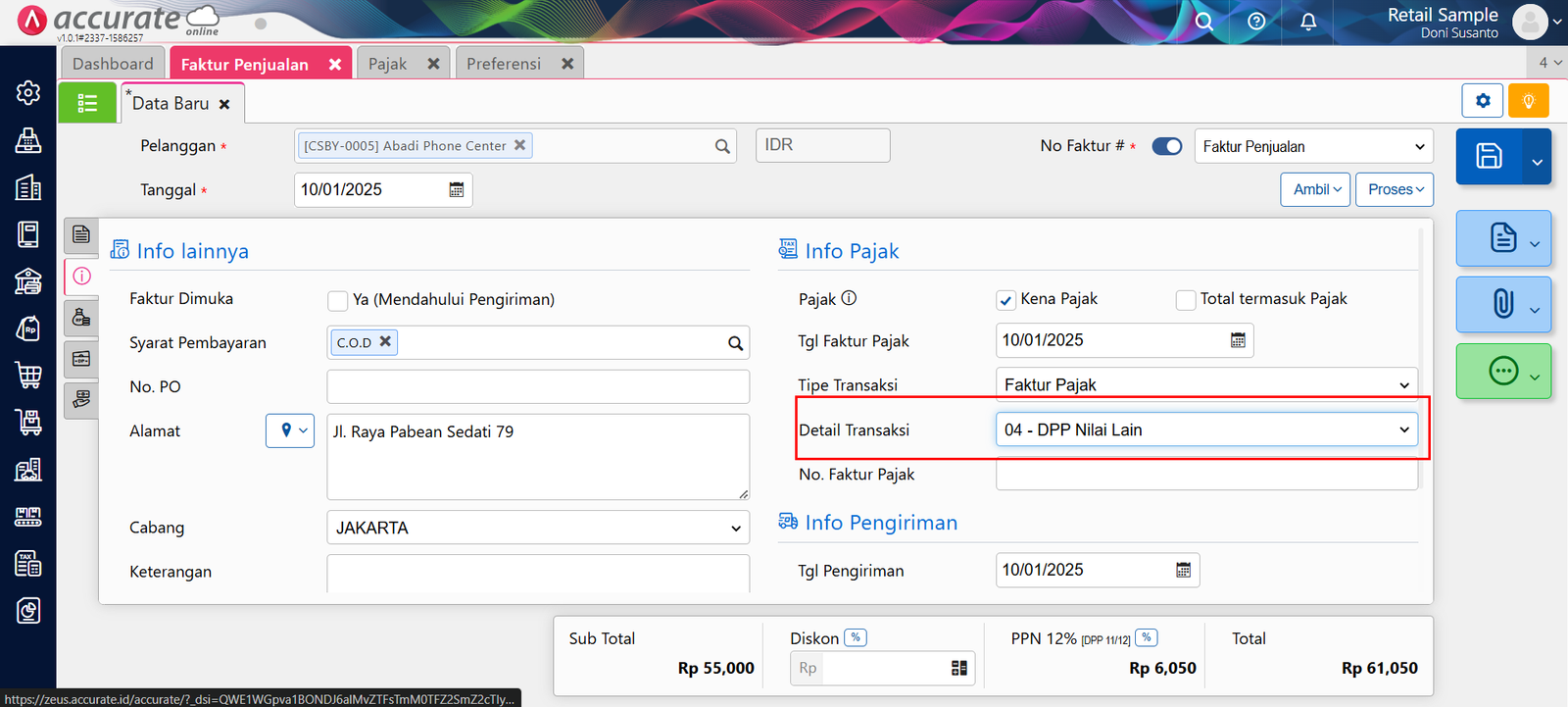1568x707 pixels.
Task: Click the green list view icon
Action: pos(87,103)
